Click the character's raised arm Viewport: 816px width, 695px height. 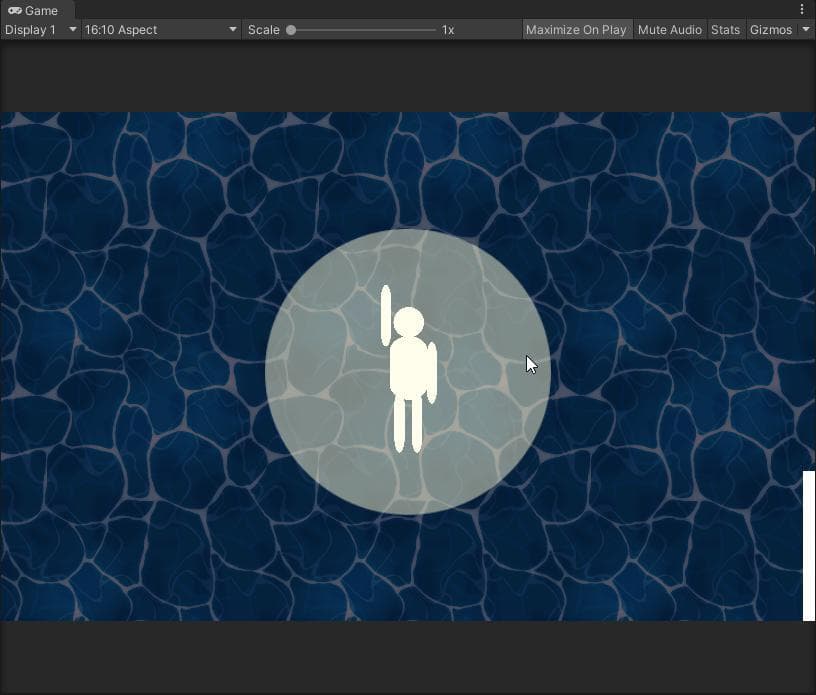coord(386,315)
